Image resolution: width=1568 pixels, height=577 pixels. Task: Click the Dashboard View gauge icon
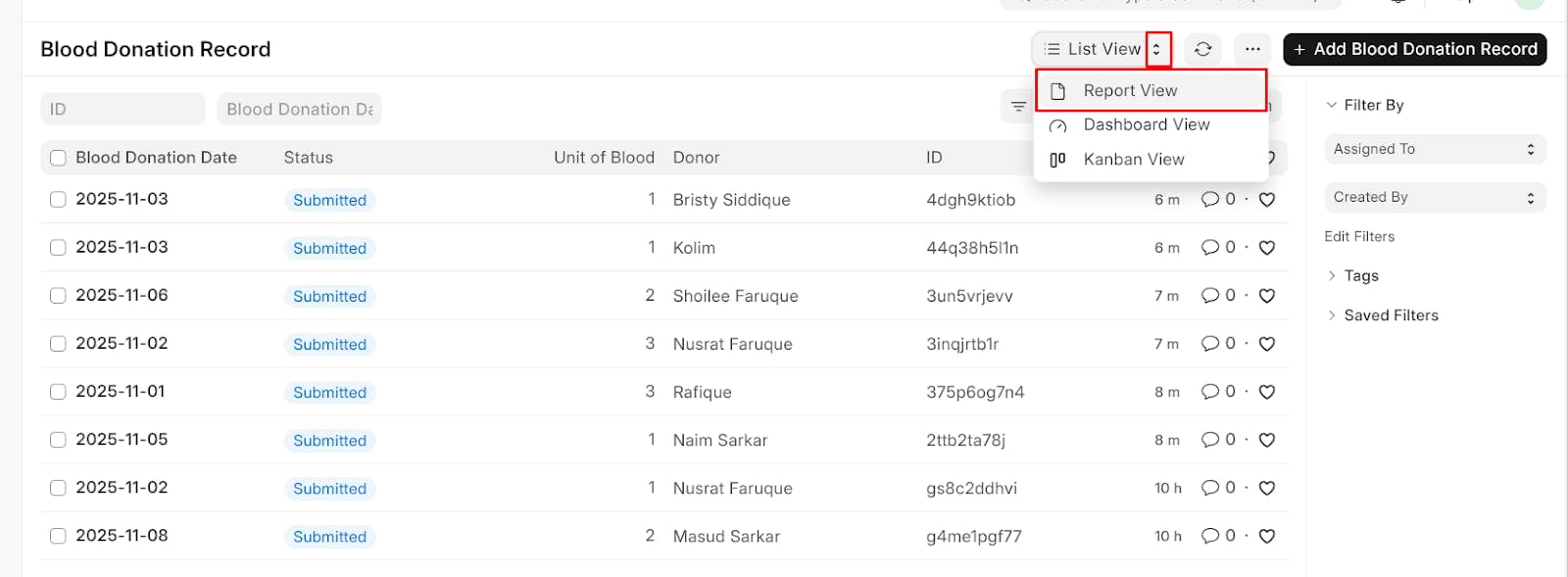coord(1058,125)
